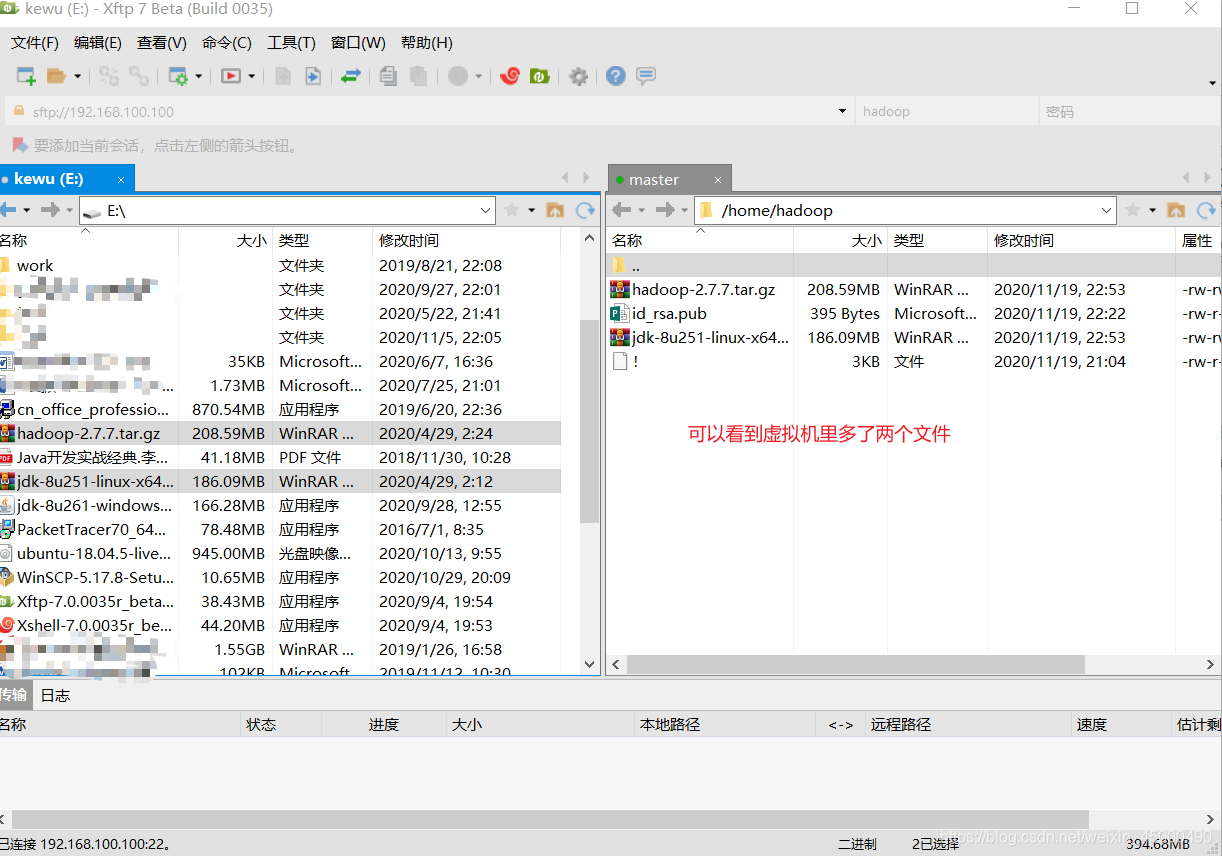1222x856 pixels.
Task: Click the green Xftp-related toolbar icon
Action: 540,76
